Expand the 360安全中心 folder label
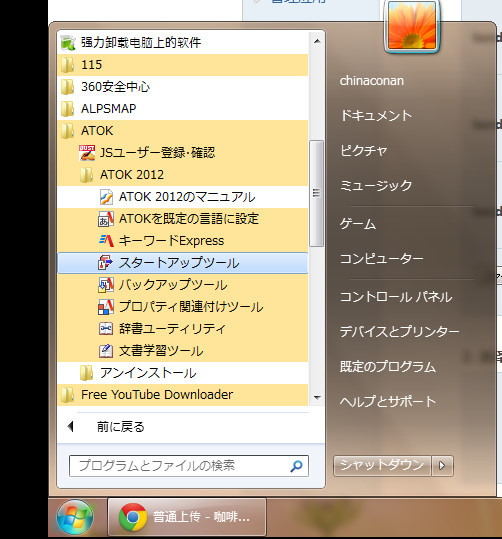The height and width of the screenshot is (539, 502). [116, 87]
